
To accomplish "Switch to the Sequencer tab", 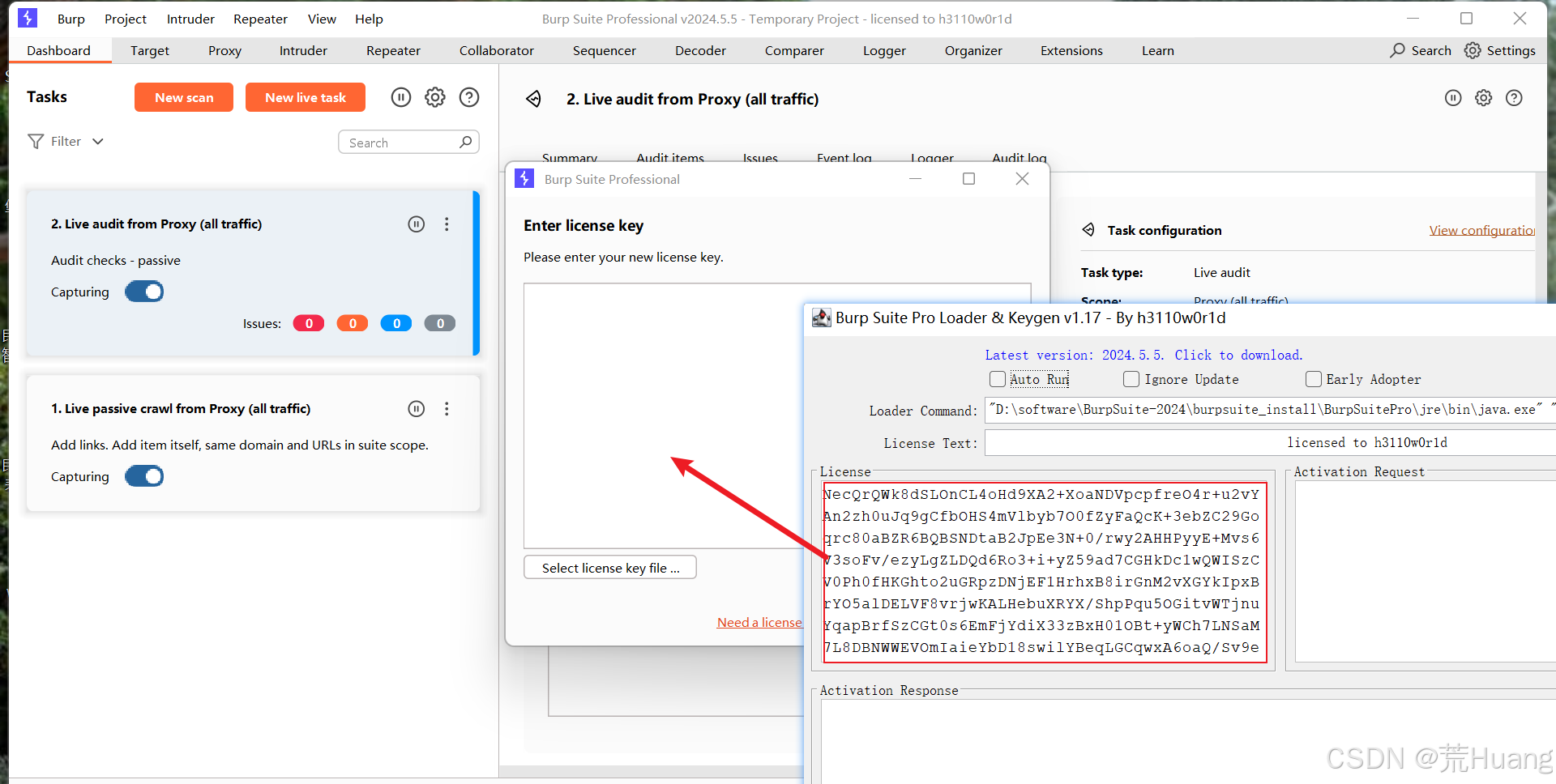I will pyautogui.click(x=605, y=50).
